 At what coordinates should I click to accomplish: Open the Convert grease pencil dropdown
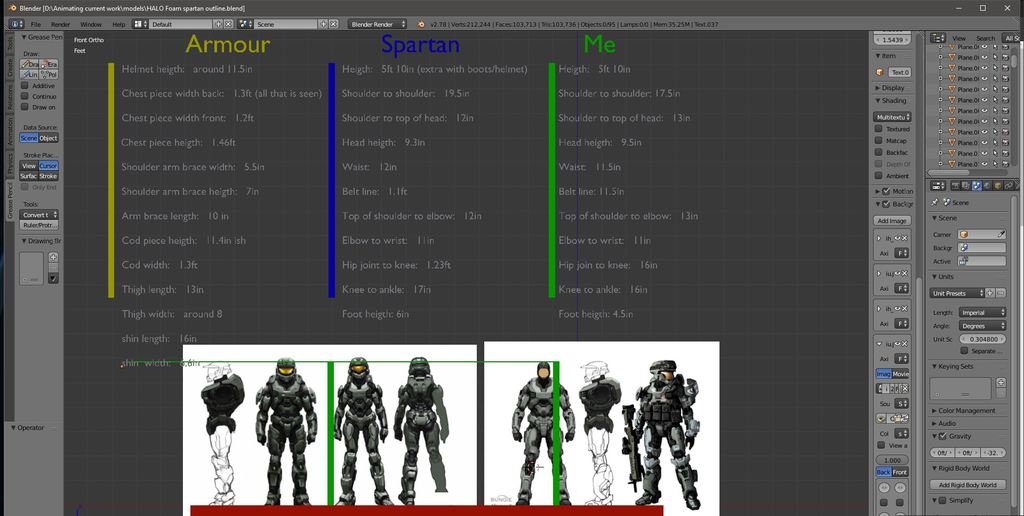pos(39,214)
